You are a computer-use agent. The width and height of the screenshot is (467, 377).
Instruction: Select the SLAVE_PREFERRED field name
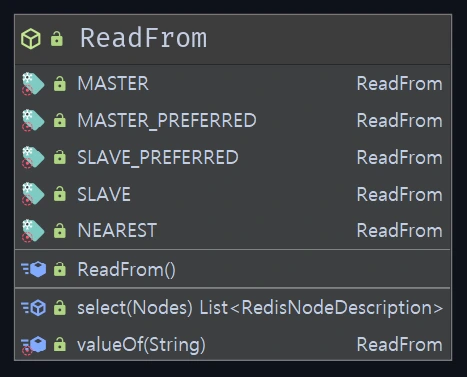pos(158,157)
